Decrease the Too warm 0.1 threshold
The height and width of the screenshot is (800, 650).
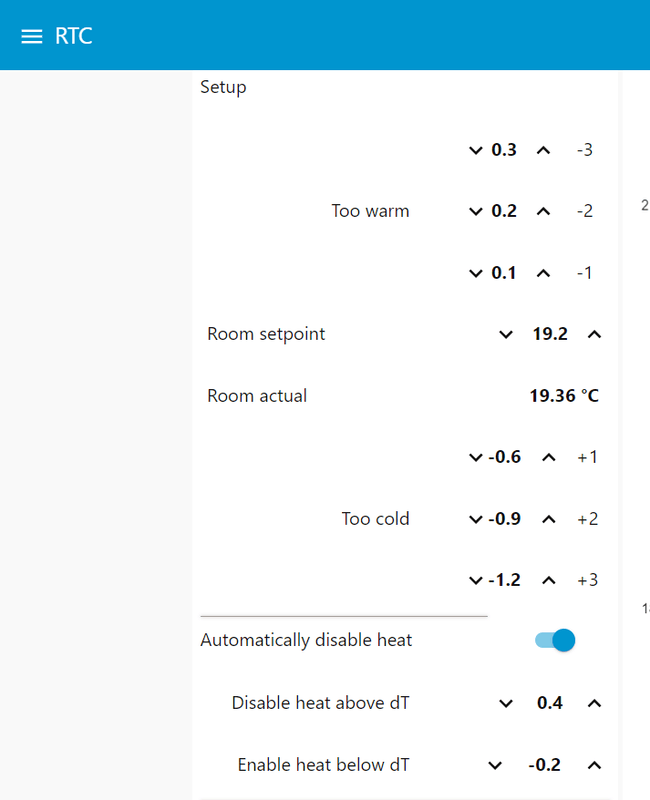pos(476,272)
